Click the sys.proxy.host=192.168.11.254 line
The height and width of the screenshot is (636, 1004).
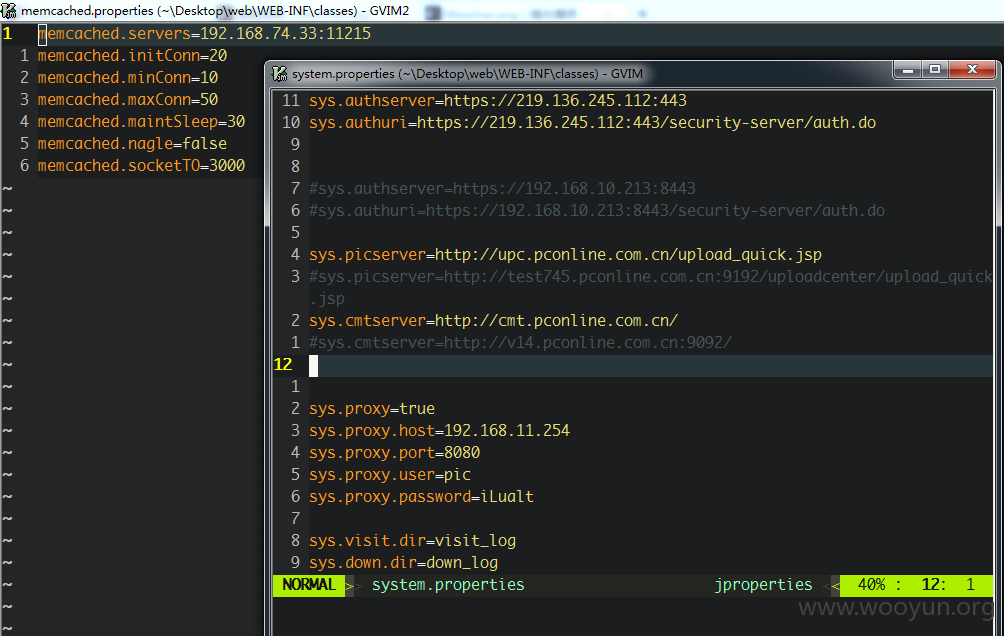439,430
